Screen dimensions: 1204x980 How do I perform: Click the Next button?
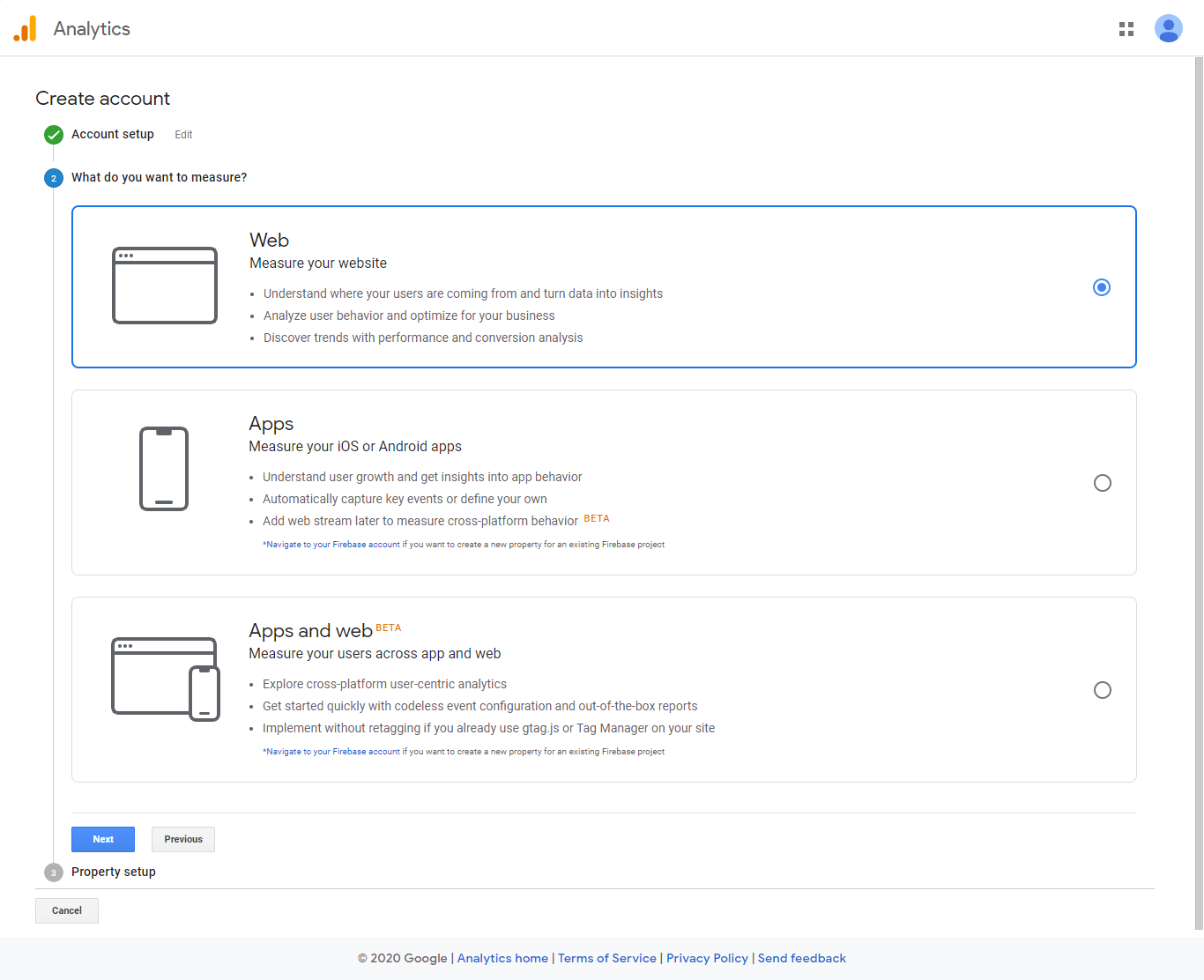[x=103, y=839]
